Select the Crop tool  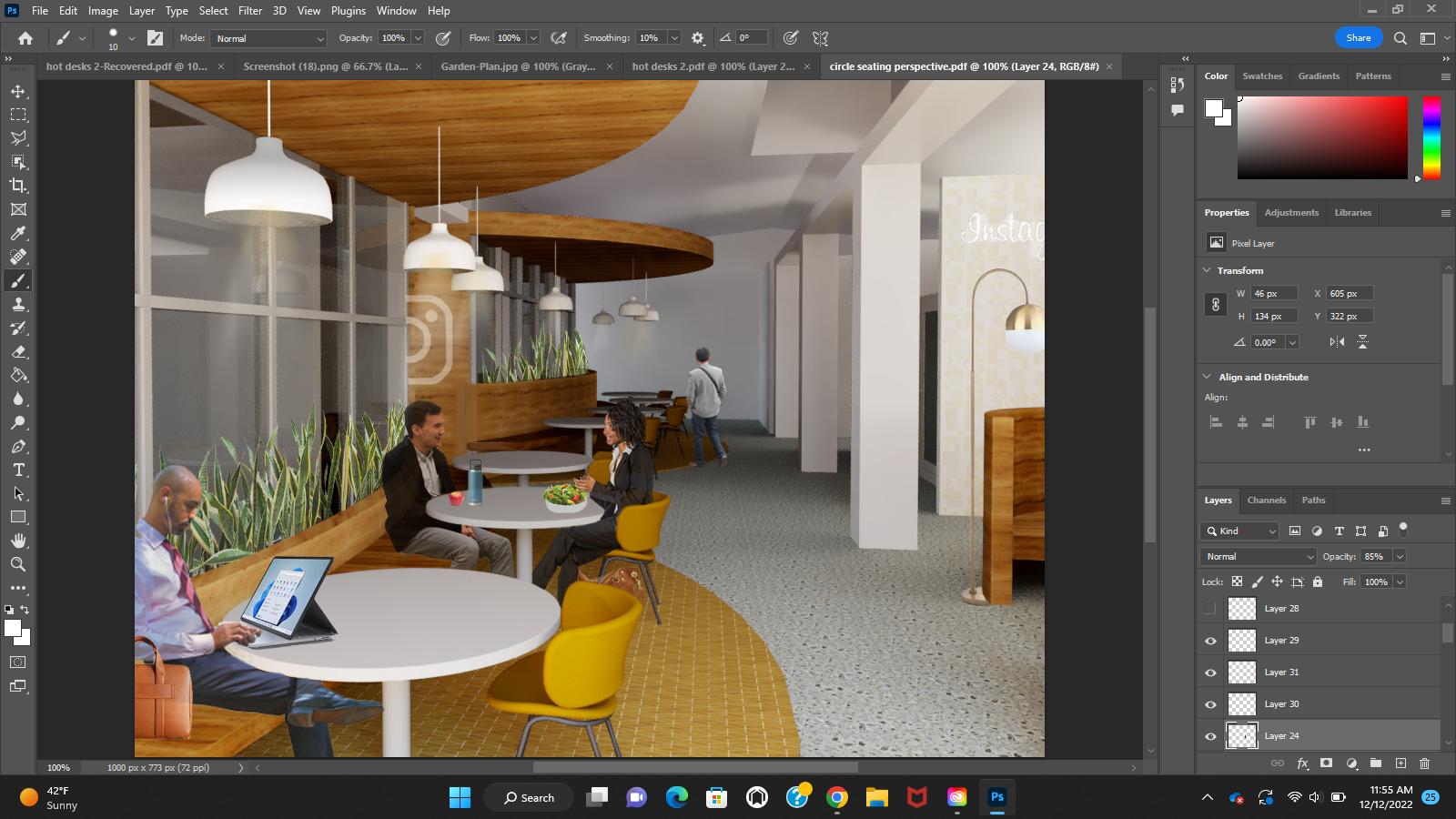click(18, 186)
